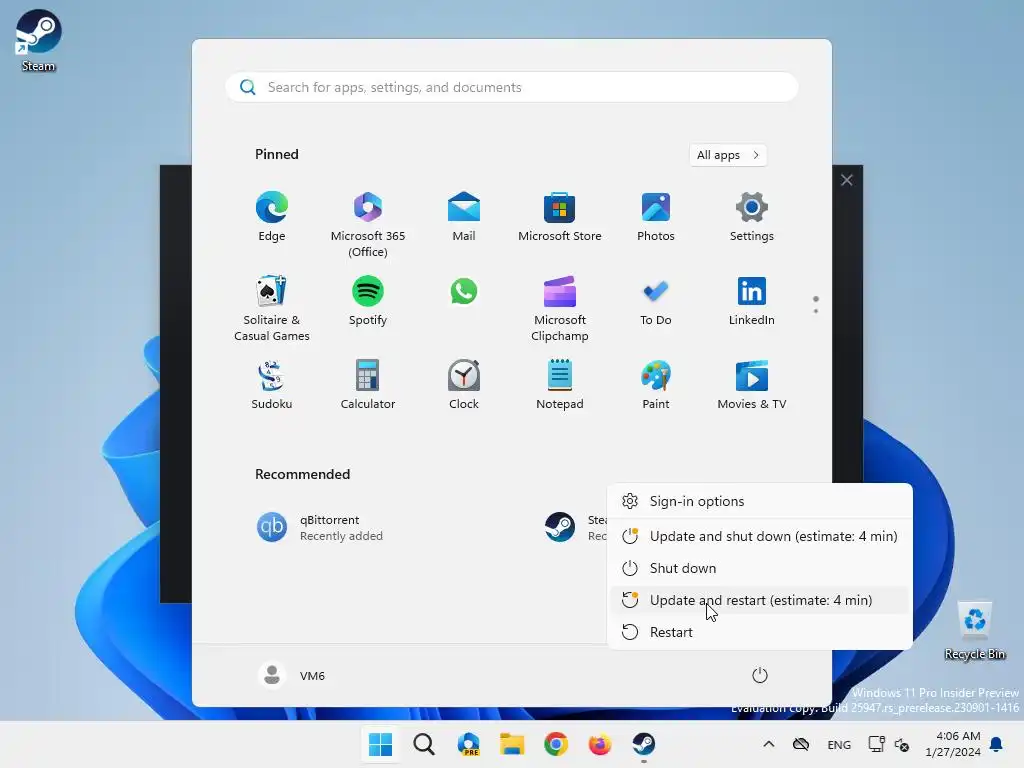Launch Firefox from the taskbar

tap(600, 744)
